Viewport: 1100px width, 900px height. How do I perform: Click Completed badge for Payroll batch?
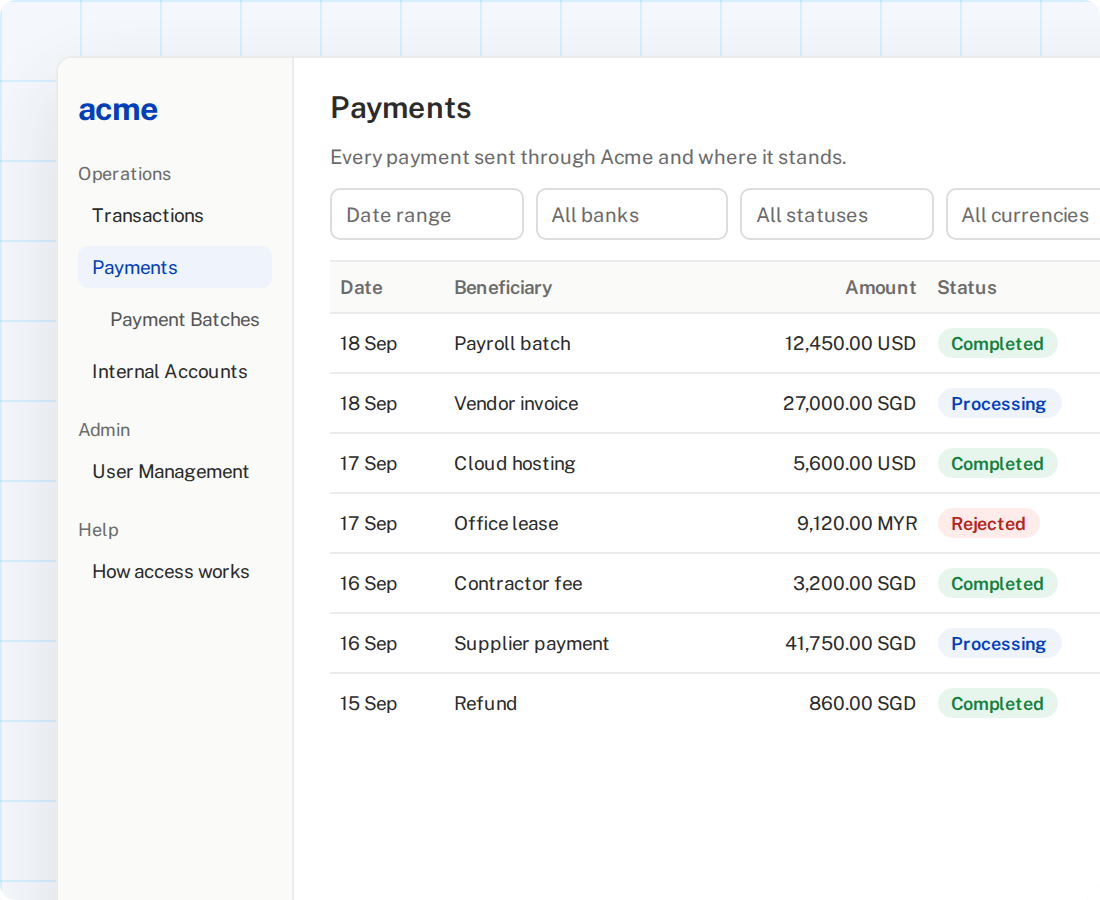[997, 344]
